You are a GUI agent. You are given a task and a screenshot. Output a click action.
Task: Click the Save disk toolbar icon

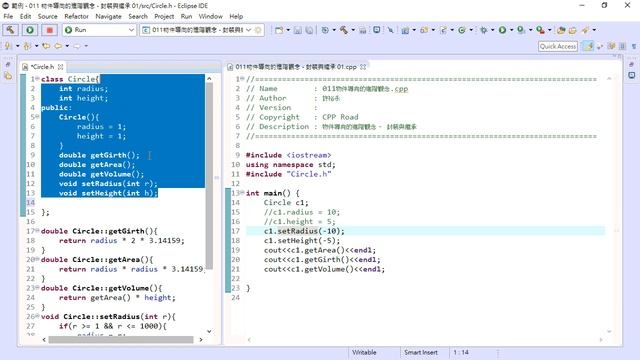tap(298, 30)
